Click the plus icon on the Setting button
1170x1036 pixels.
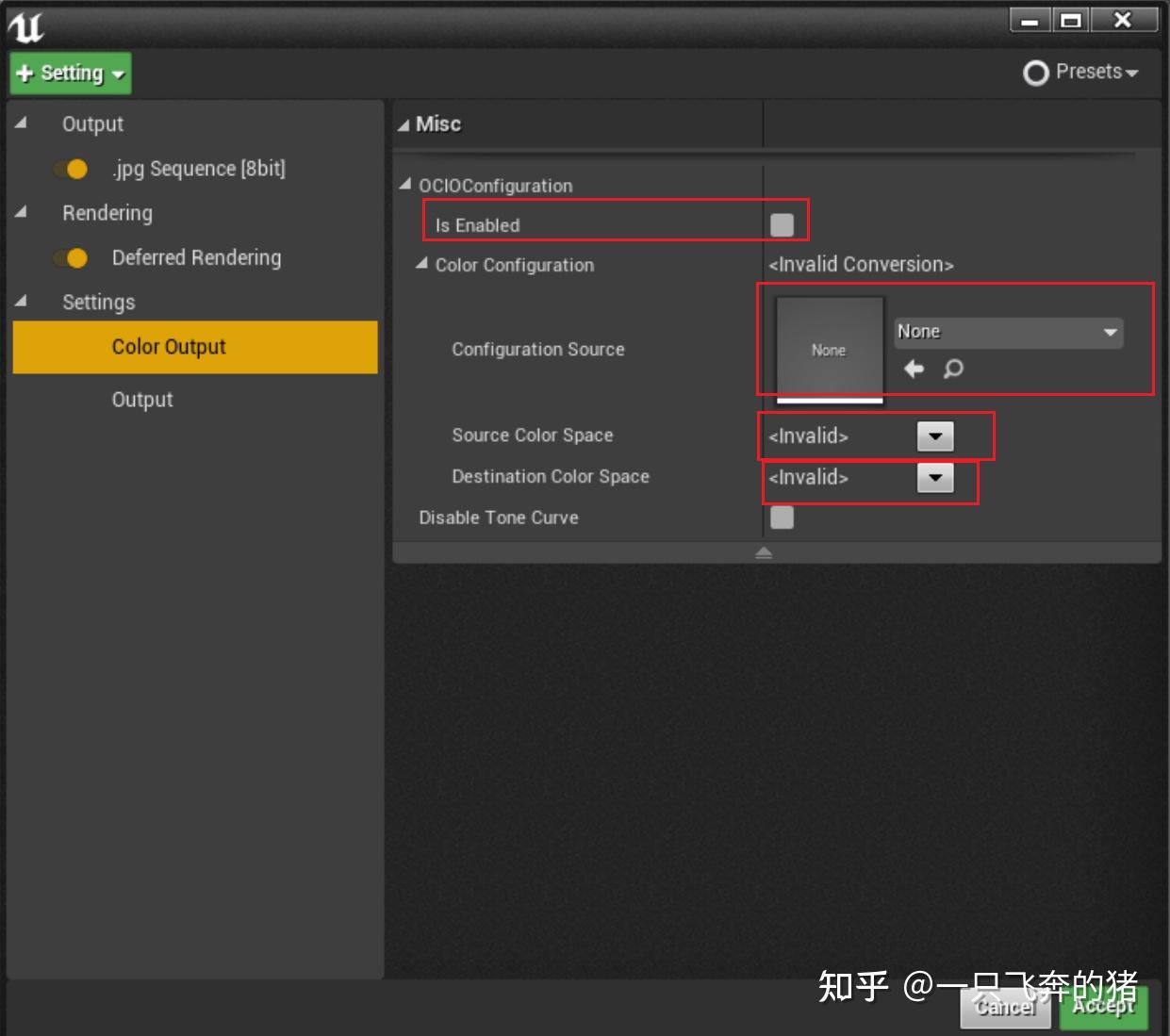pyautogui.click(x=25, y=73)
